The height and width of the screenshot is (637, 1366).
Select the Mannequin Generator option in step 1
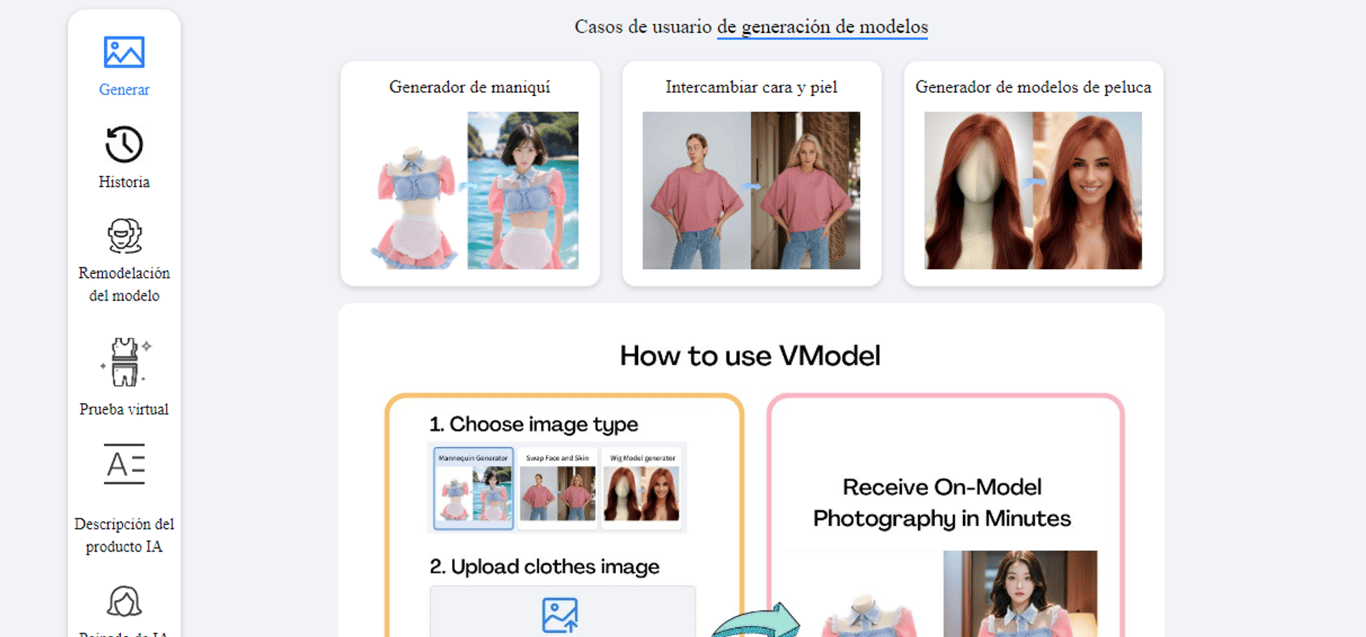click(x=474, y=488)
